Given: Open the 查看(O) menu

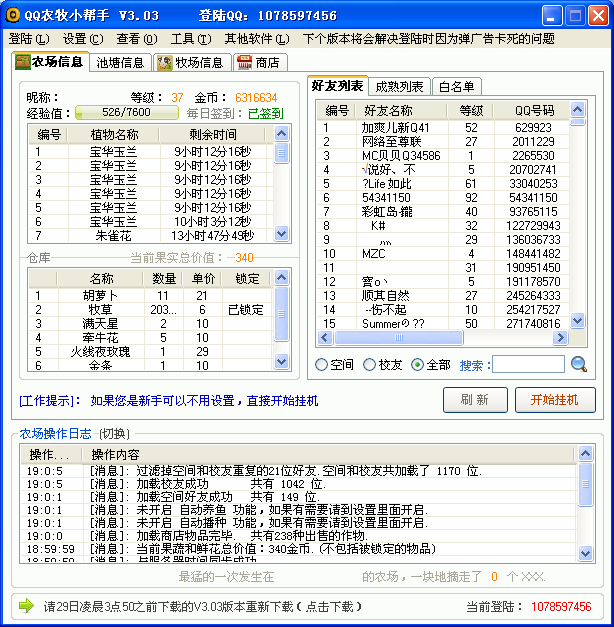Looking at the screenshot, I should (x=137, y=39).
